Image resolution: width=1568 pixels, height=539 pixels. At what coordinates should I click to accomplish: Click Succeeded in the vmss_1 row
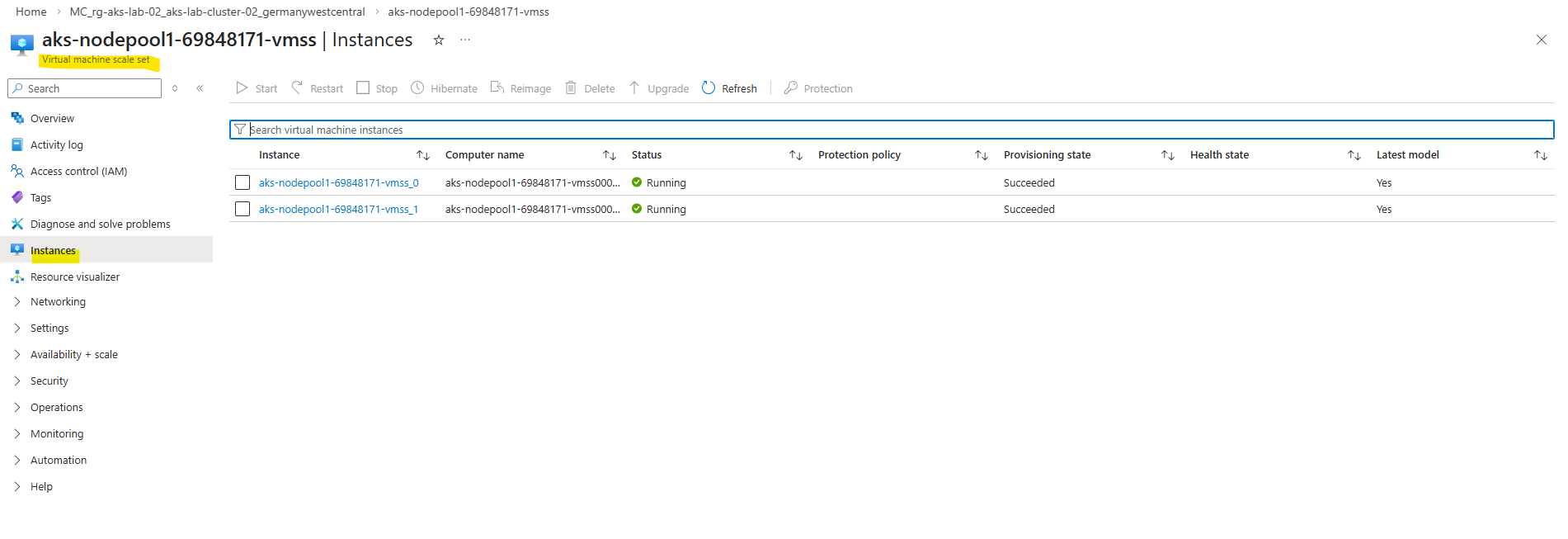point(1029,209)
